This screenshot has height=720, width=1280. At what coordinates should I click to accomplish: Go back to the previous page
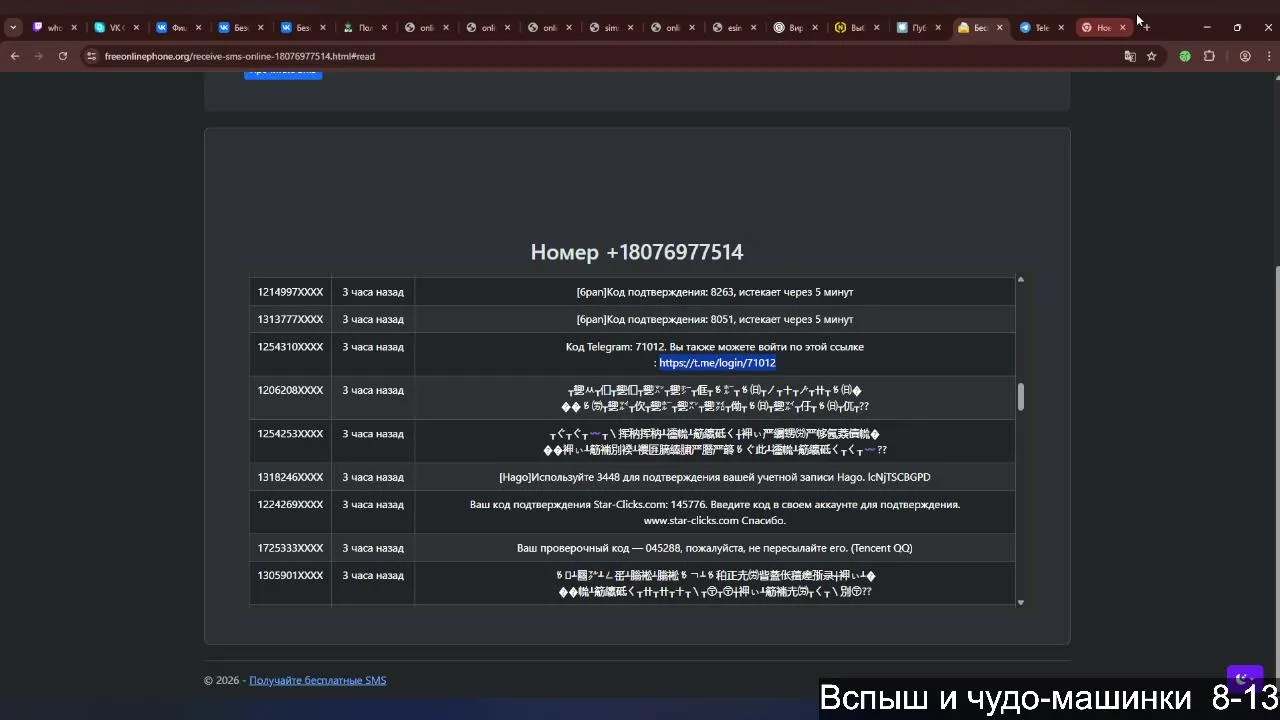coord(15,56)
